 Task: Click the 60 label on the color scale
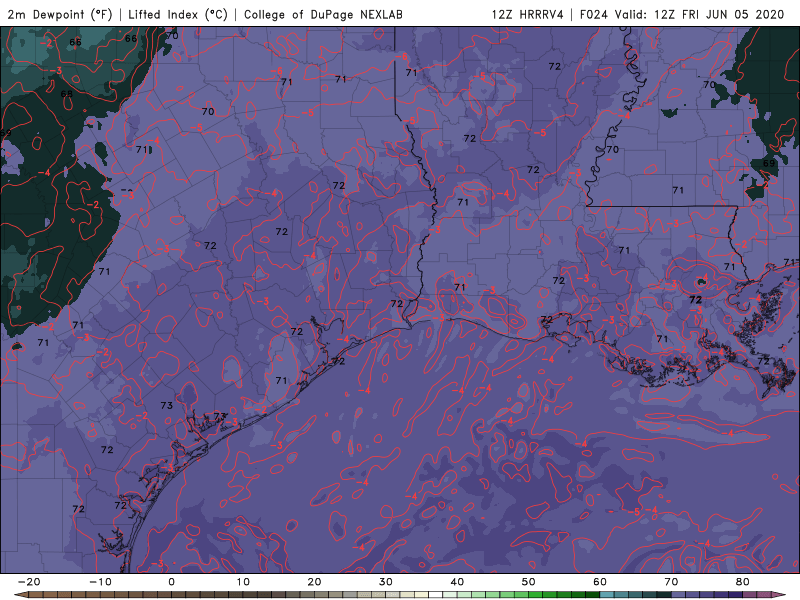600,582
